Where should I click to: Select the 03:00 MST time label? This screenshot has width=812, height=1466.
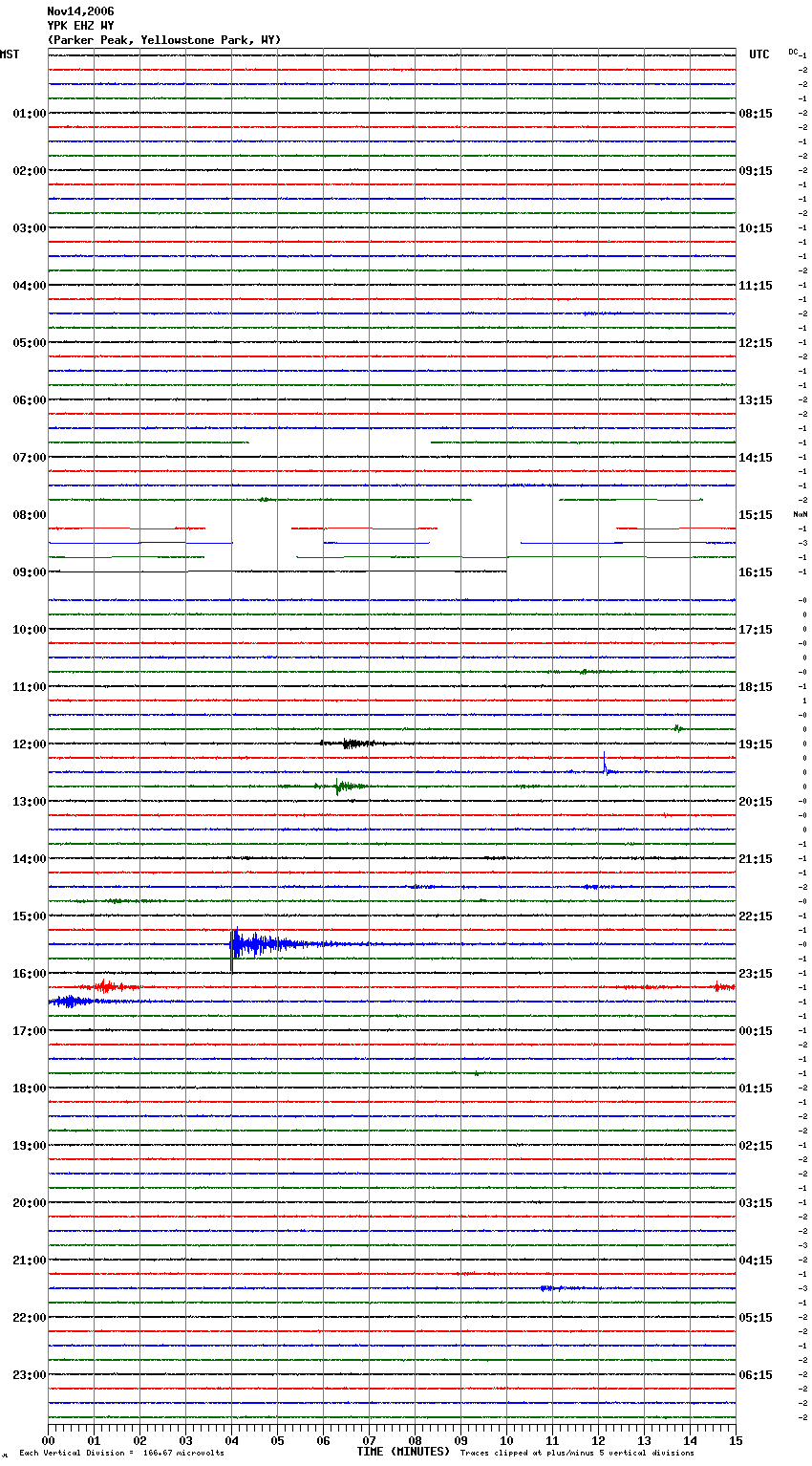coord(30,228)
